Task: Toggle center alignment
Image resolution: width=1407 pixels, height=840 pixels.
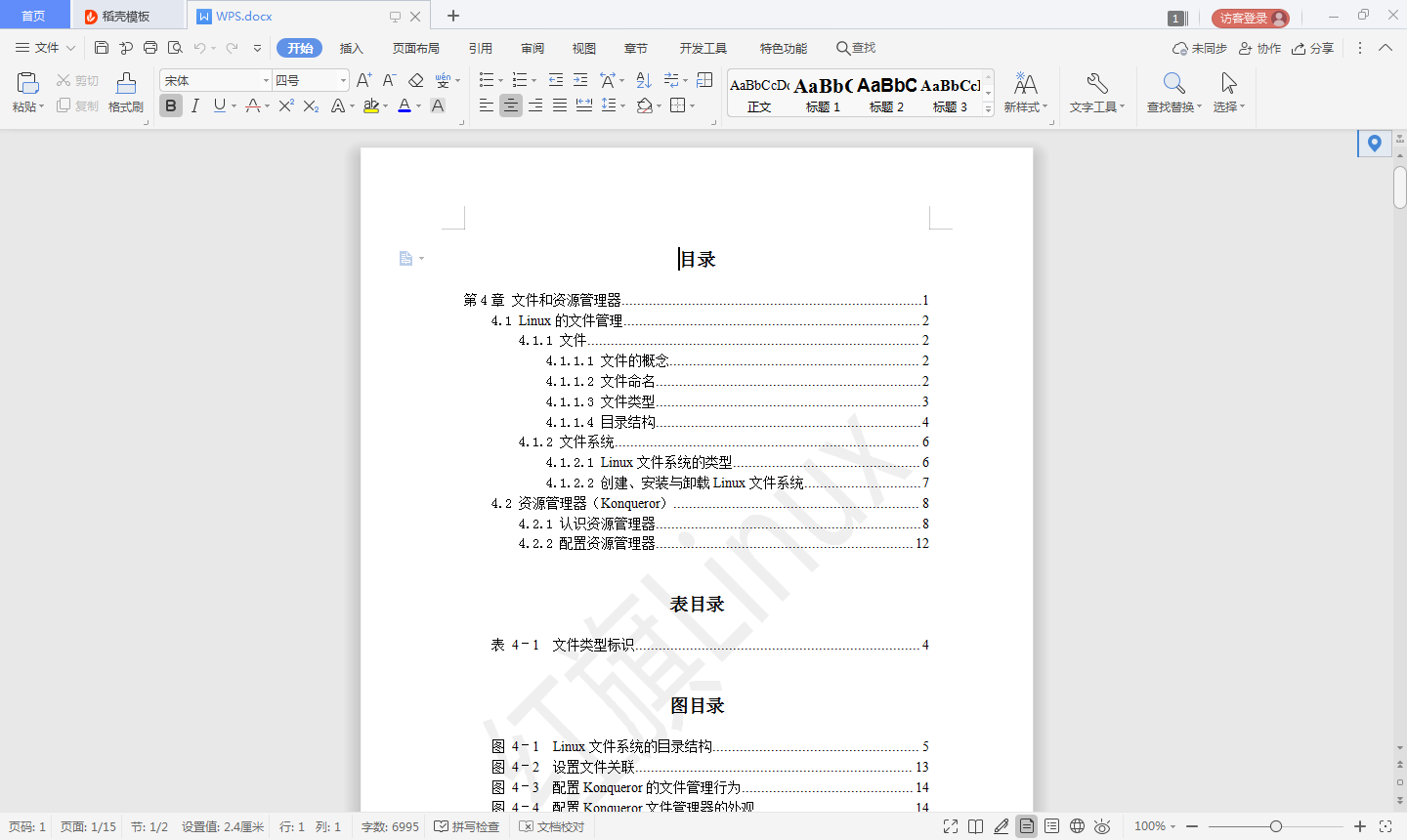Action: pos(511,105)
